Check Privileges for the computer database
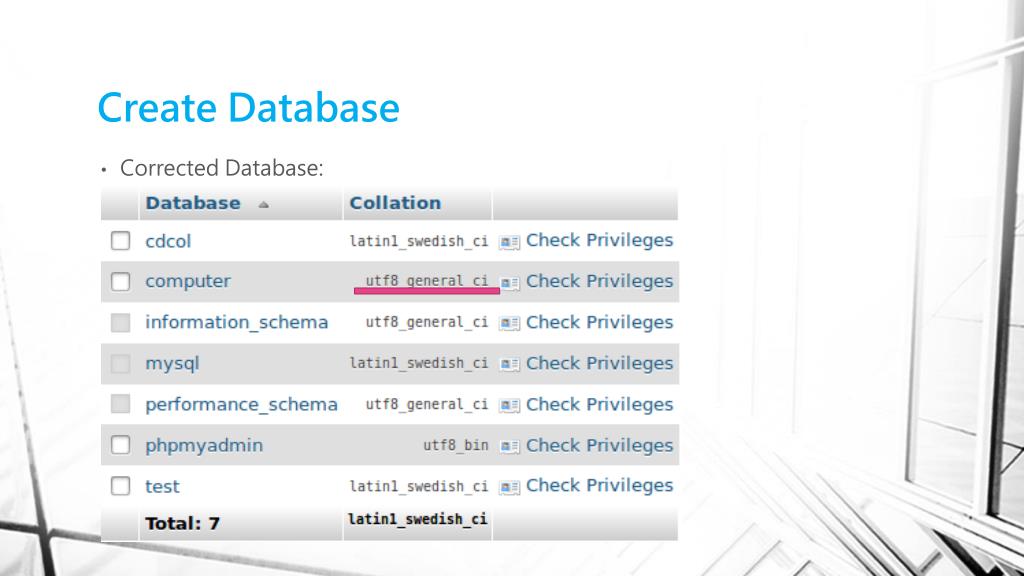This screenshot has width=1024, height=576. 600,281
